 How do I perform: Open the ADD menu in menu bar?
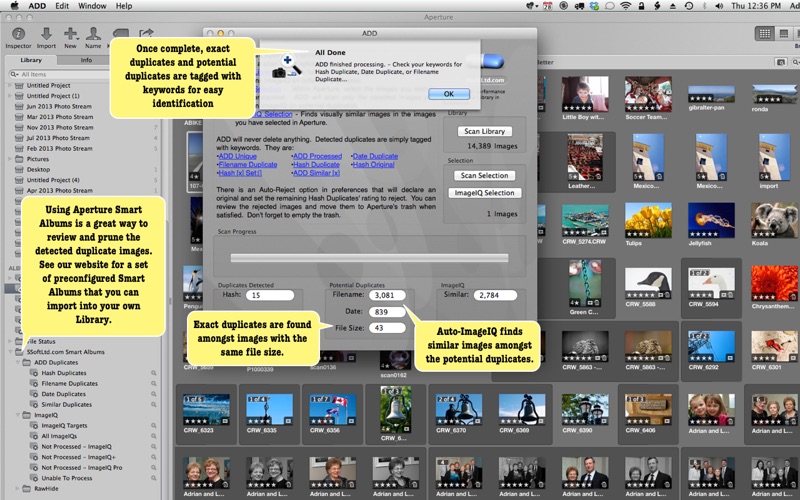(37, 6)
